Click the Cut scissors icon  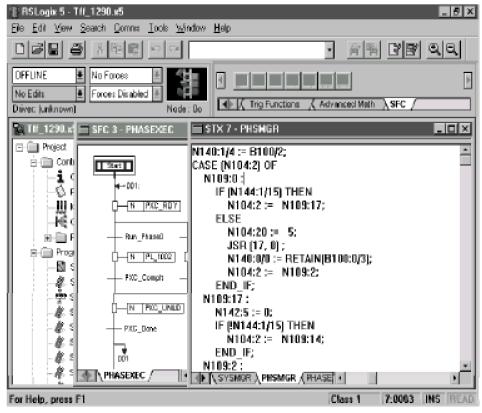click(x=100, y=49)
